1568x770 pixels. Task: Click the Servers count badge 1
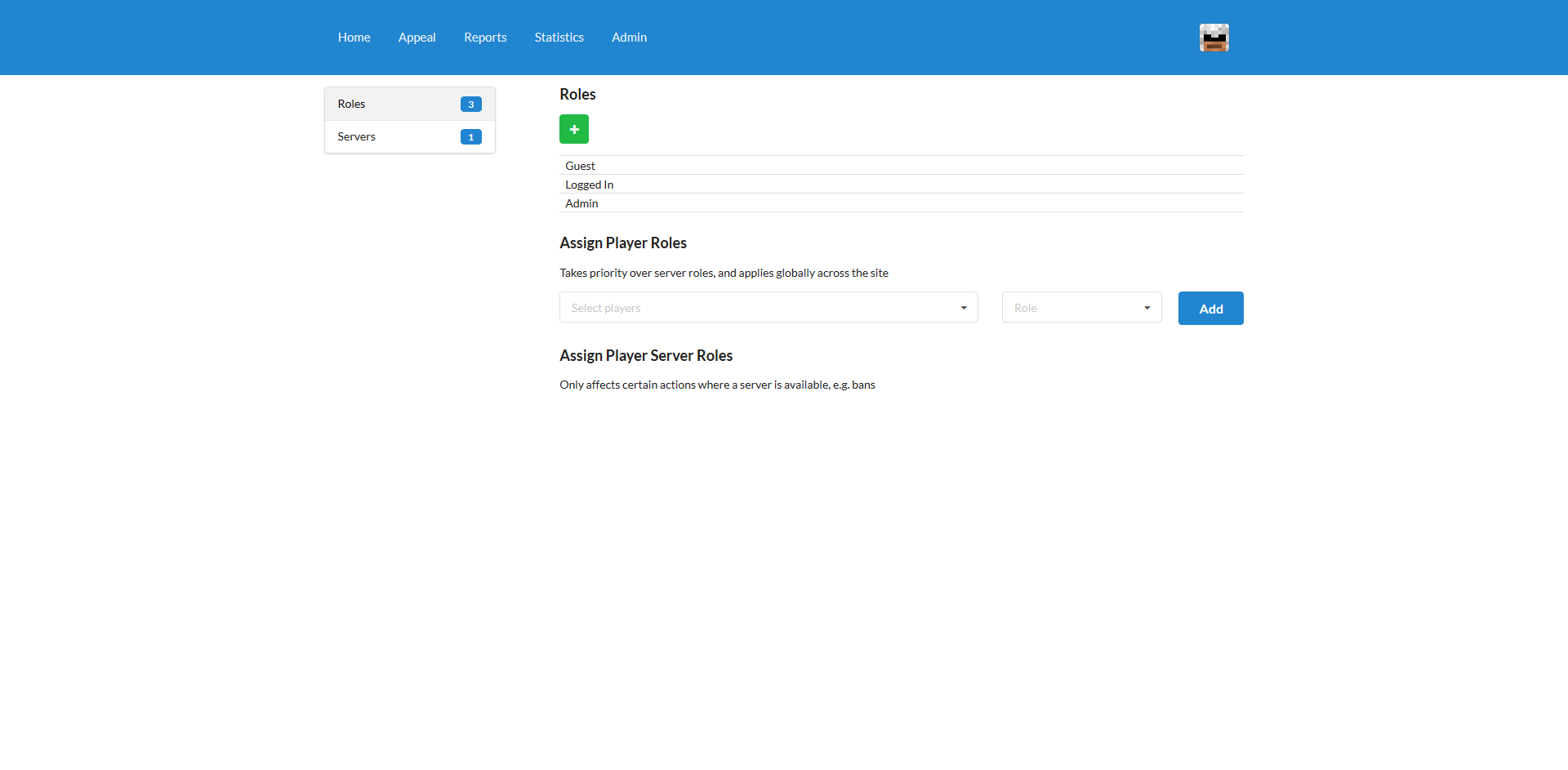tap(471, 137)
